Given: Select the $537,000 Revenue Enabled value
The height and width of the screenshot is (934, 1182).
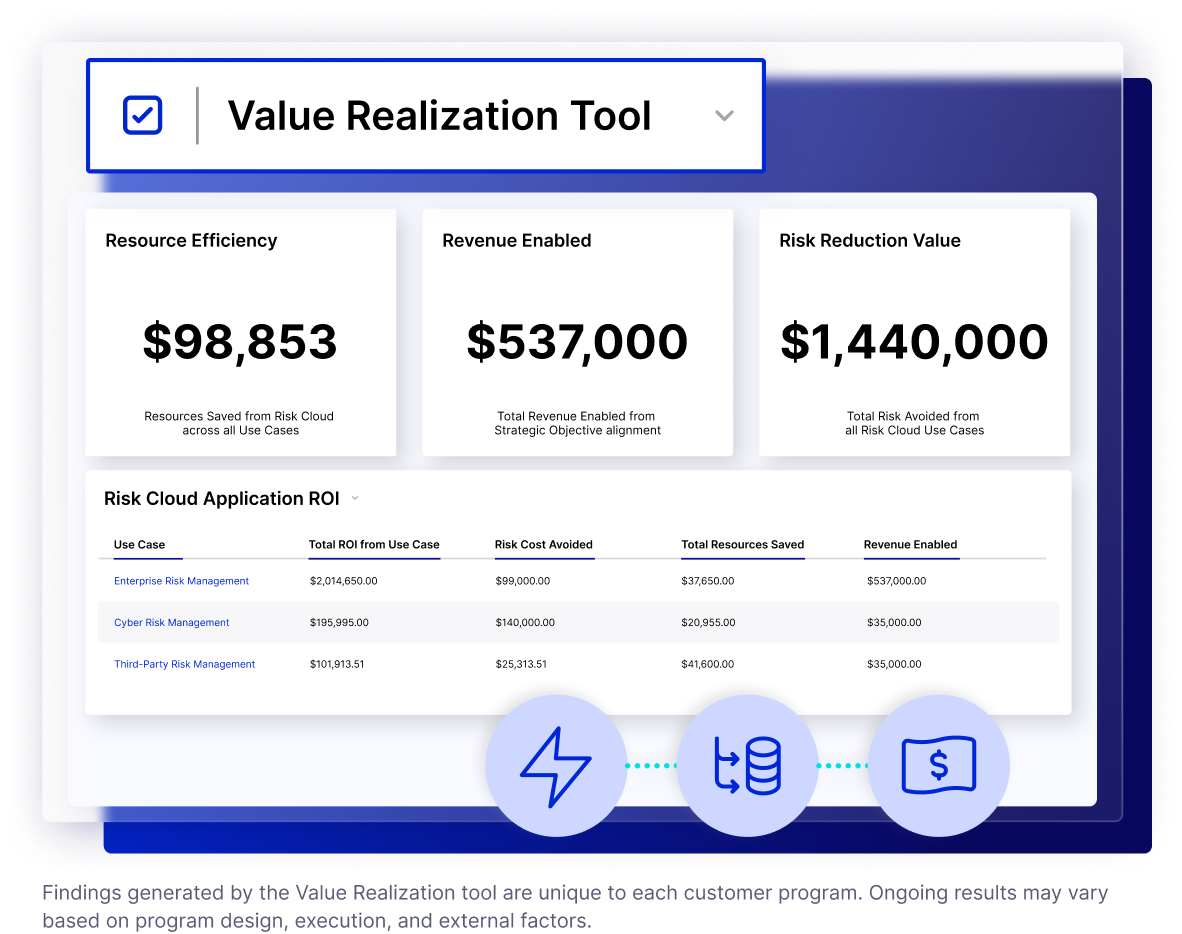Looking at the screenshot, I should point(577,341).
